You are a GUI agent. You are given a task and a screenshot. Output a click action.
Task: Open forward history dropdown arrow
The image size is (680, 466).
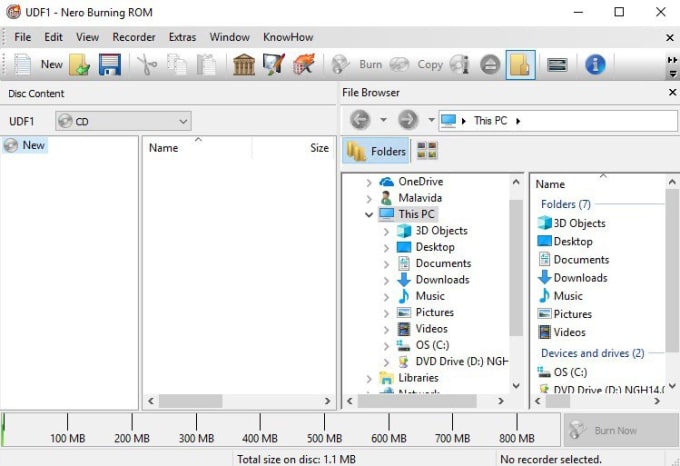tap(431, 120)
